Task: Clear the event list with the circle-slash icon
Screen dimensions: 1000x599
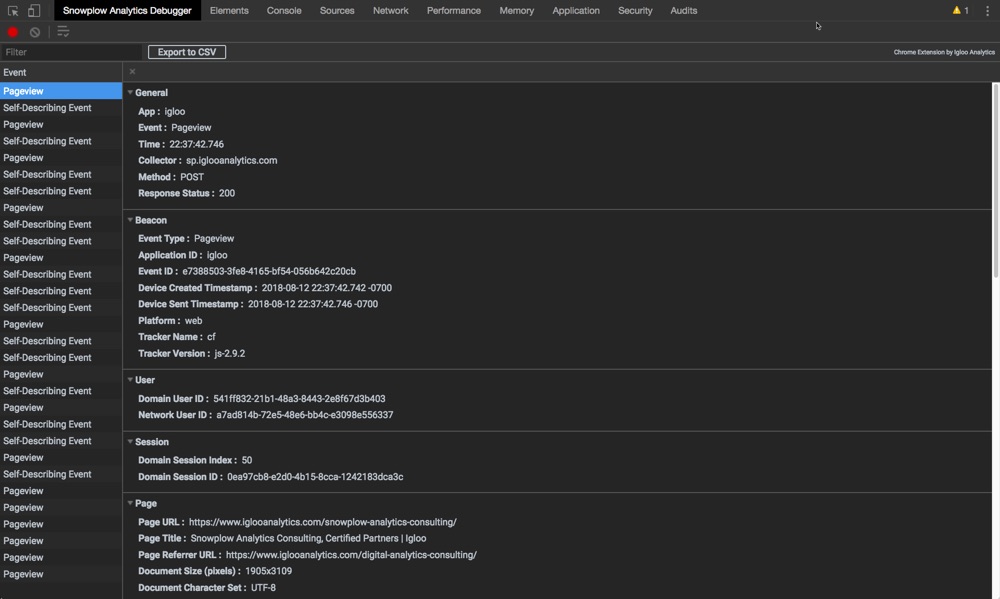Action: coord(35,32)
